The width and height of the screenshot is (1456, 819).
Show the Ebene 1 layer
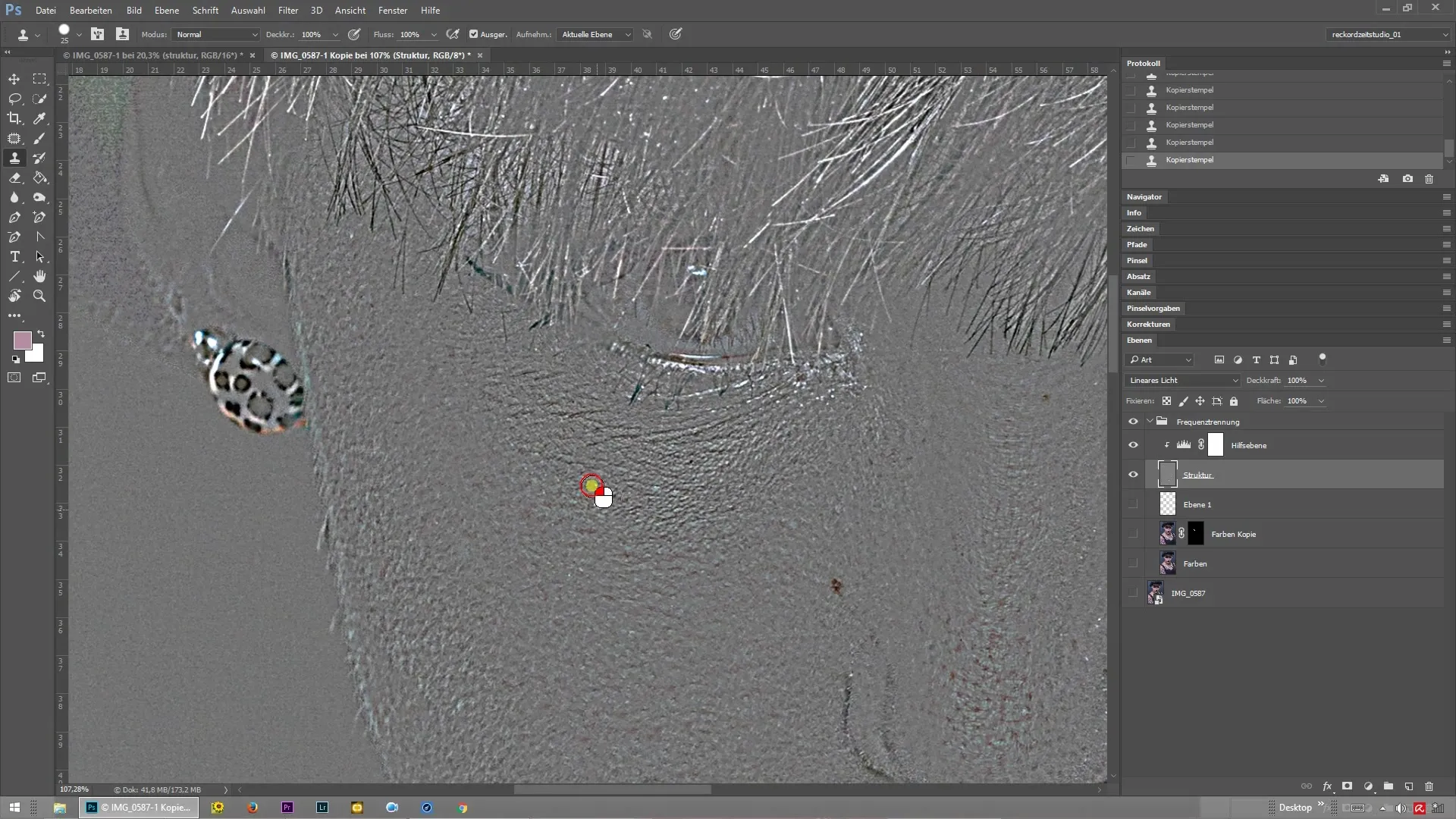tap(1133, 504)
